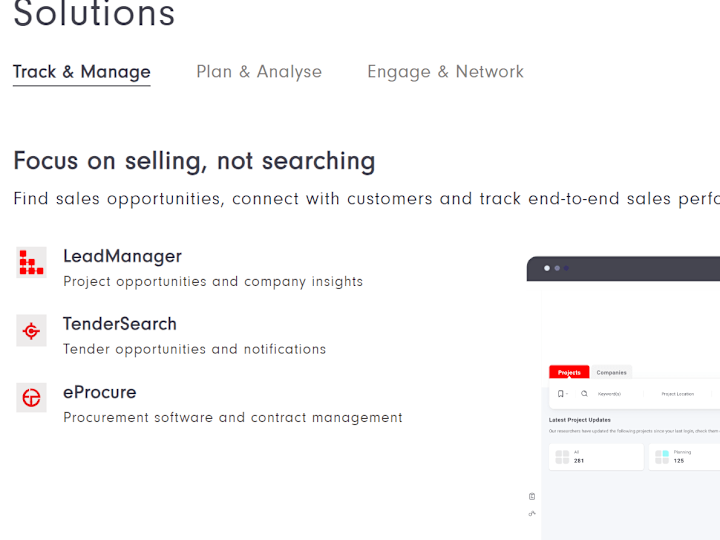Click the red LeadManager blocks icon
This screenshot has width=720, height=540.
(x=31, y=263)
